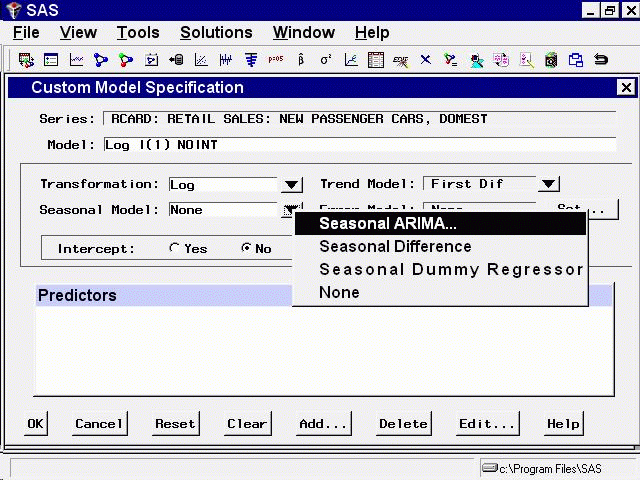Select the Yes intercept radio button

(174, 248)
